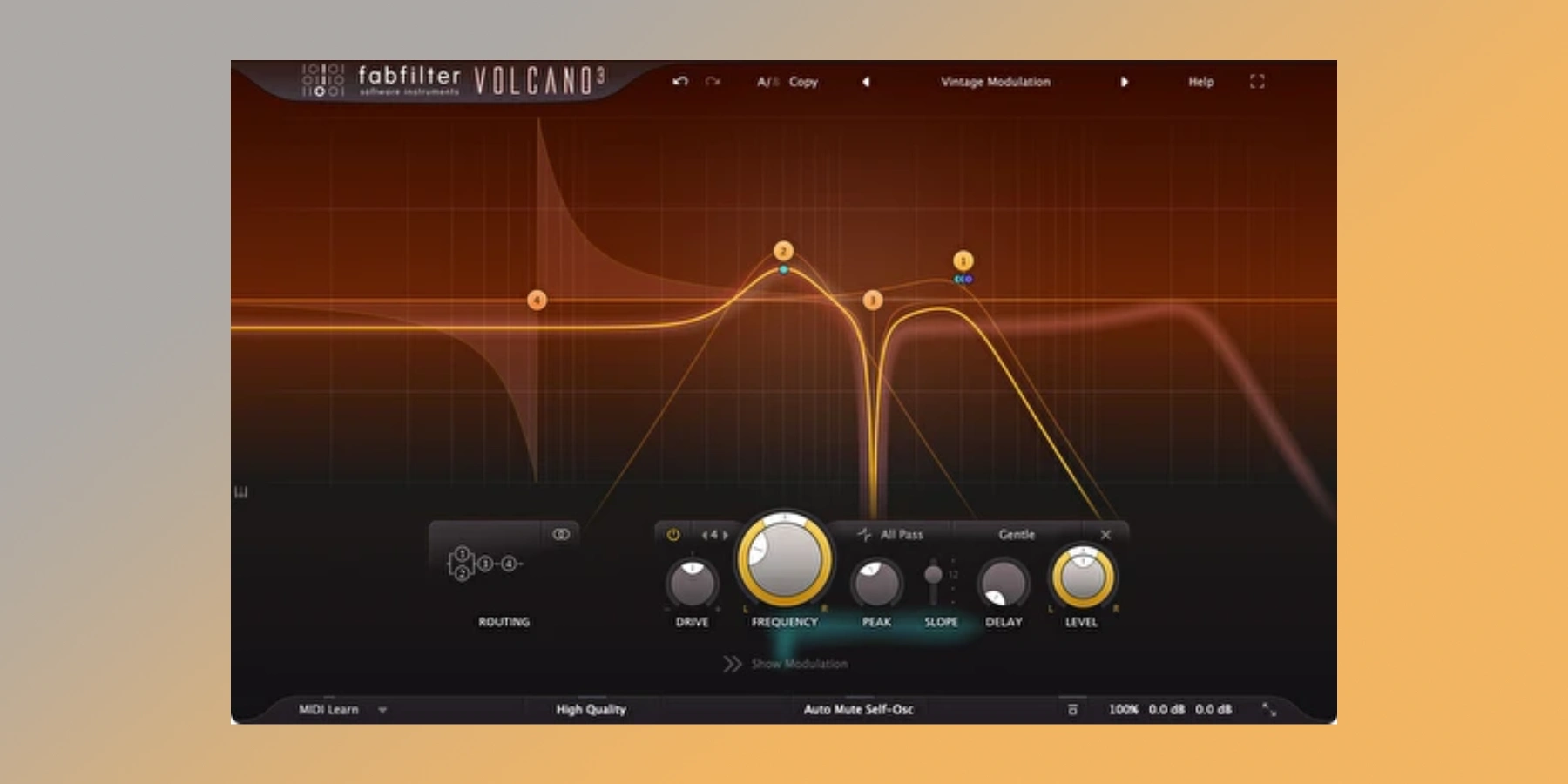Open the Vintage Modulation preset menu
This screenshot has height=784, width=1568.
point(995,82)
